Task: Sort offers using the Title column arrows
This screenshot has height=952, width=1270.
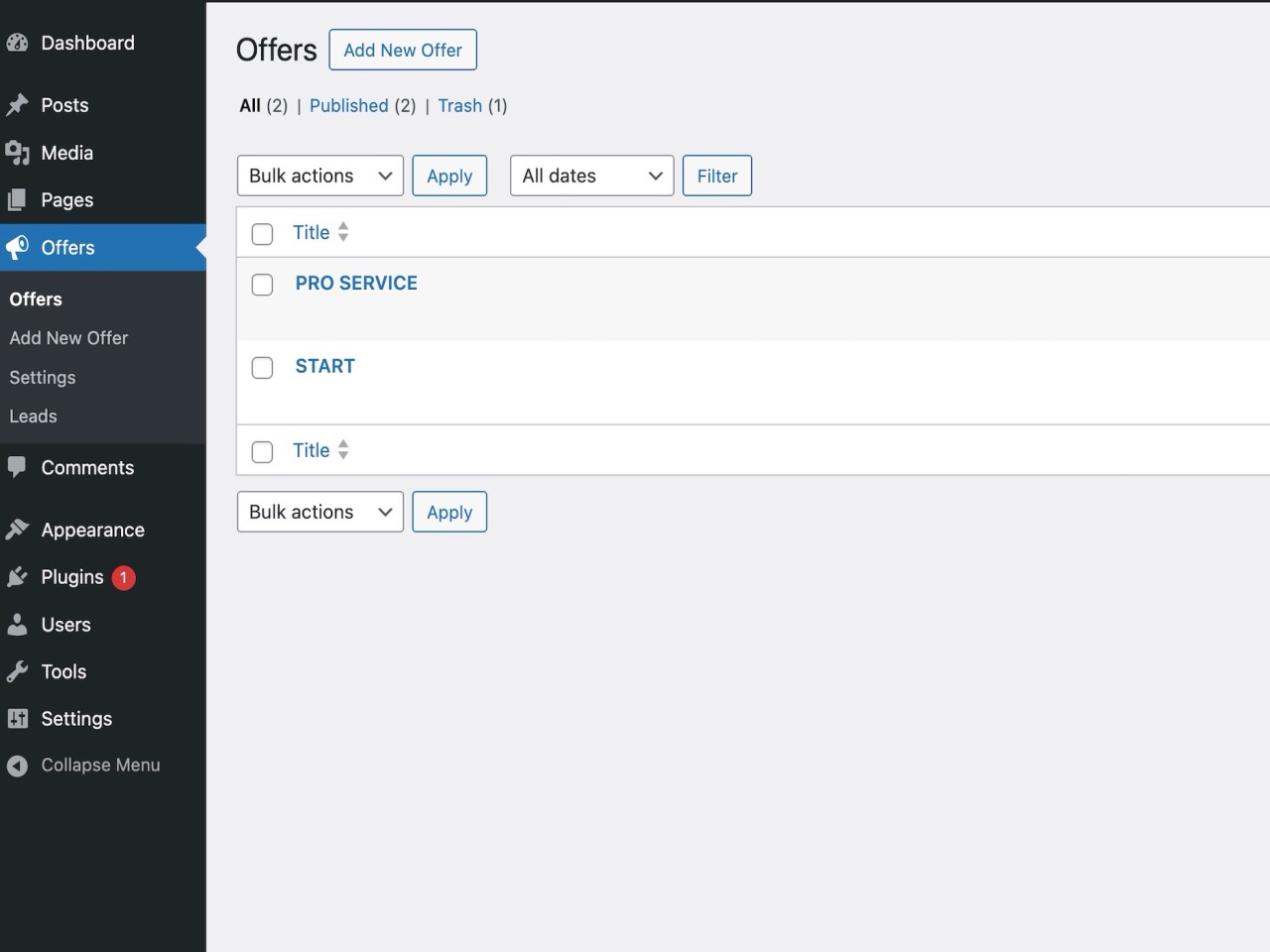Action: click(x=343, y=232)
